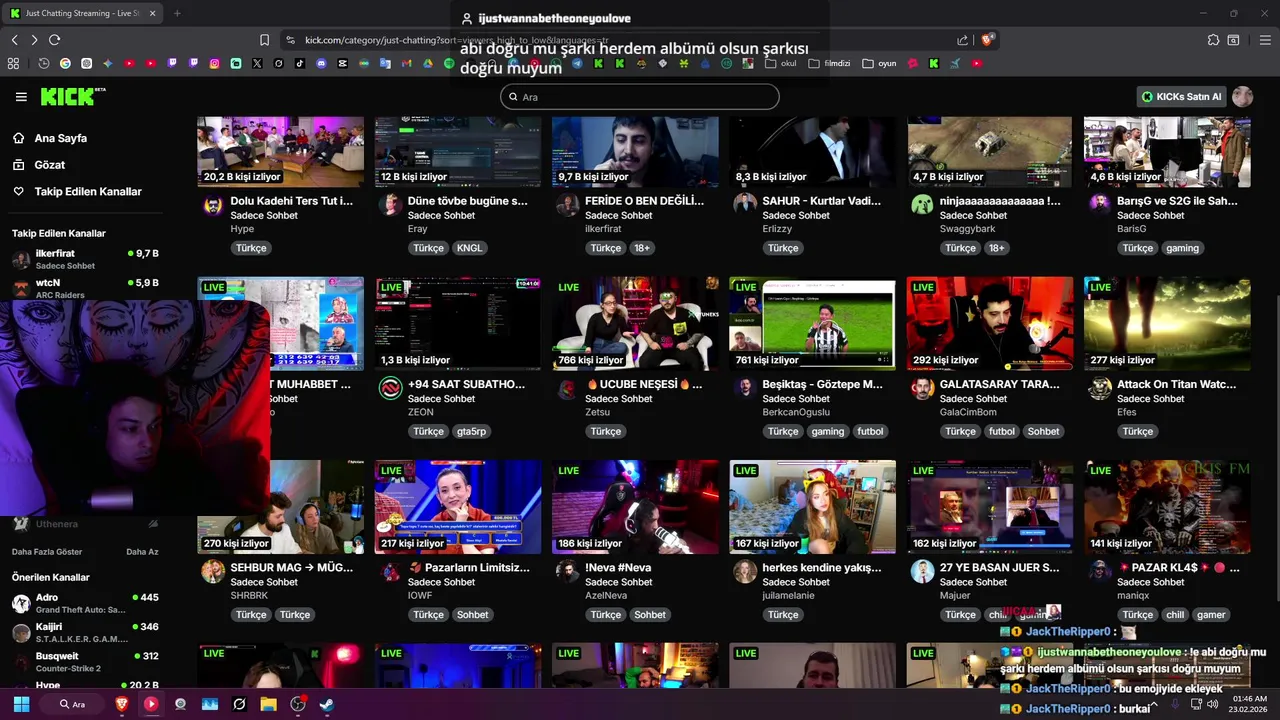Click Daha Fazla Göster
This screenshot has height=720, width=1280.
click(x=47, y=552)
